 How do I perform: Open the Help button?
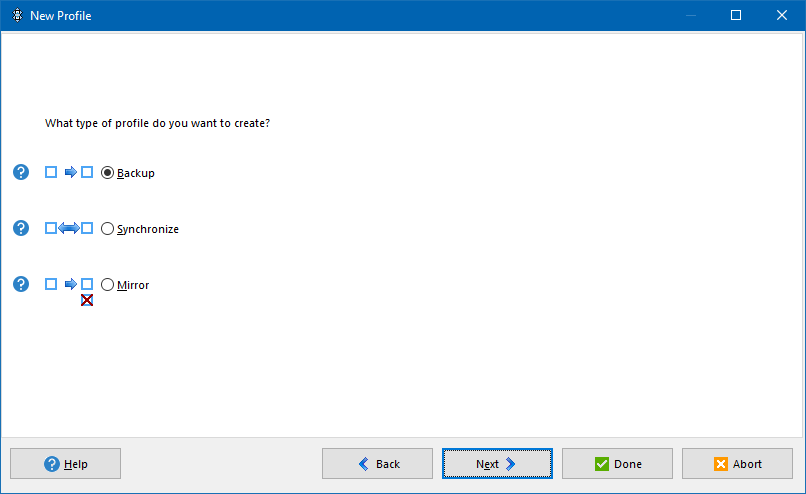[66, 464]
